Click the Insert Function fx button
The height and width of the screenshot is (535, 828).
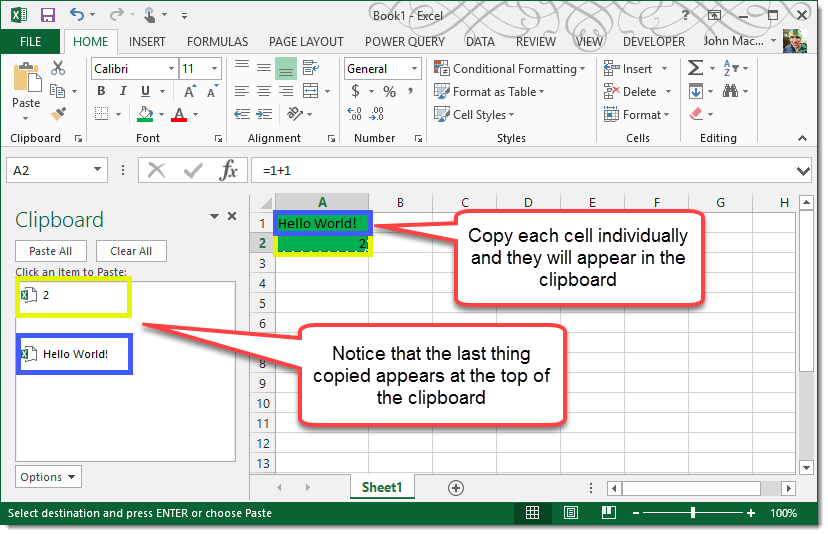(x=228, y=170)
